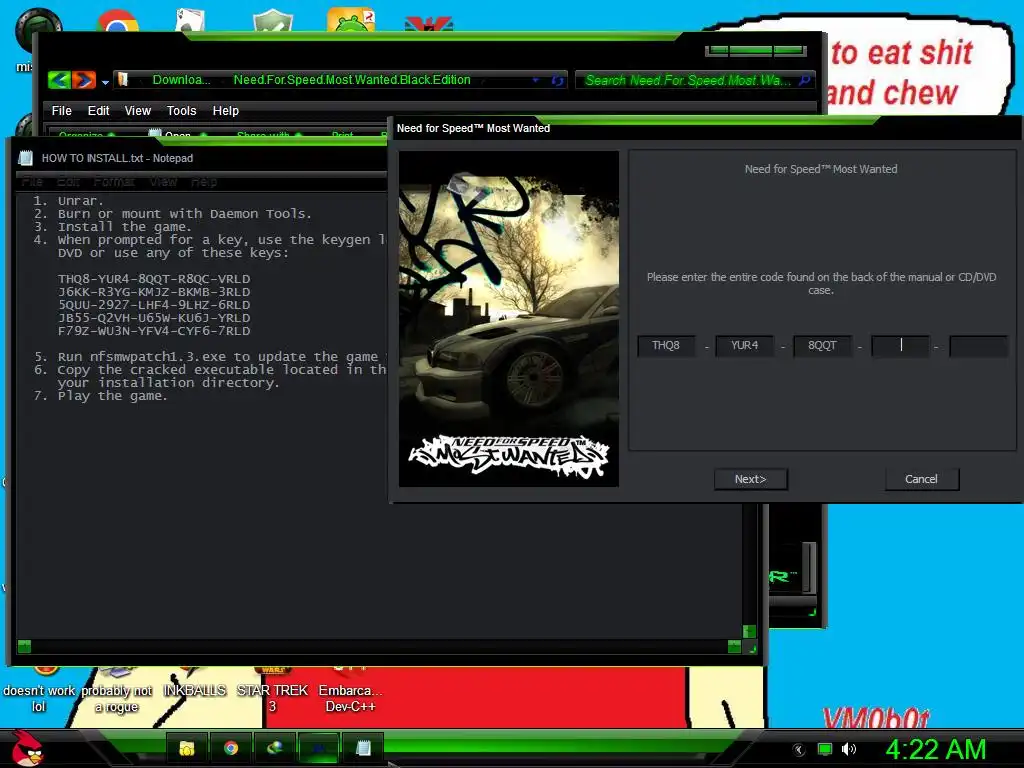Open the Notepad Format menu

114,182
